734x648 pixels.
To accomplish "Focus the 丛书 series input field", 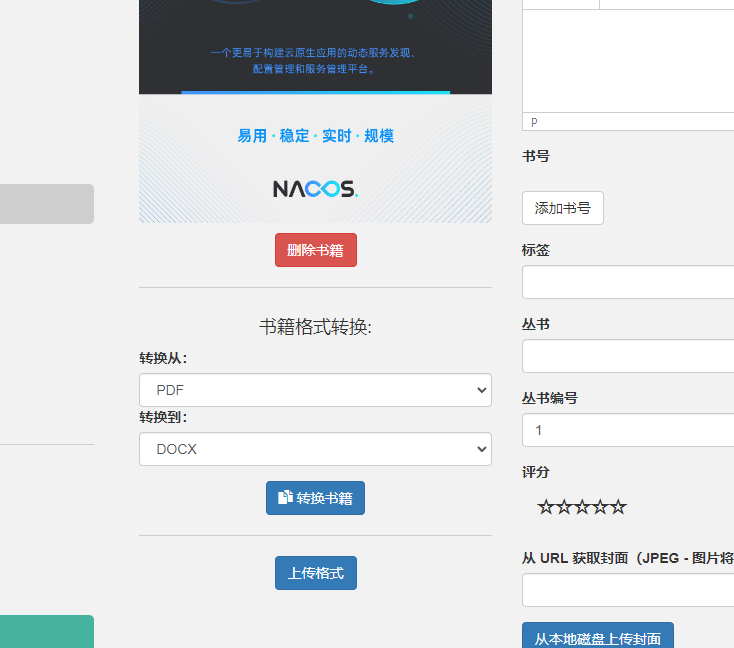I will [x=628, y=356].
